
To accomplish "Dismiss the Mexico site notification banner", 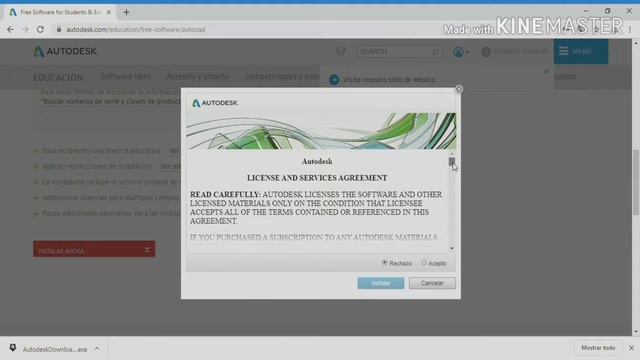I will [547, 72].
